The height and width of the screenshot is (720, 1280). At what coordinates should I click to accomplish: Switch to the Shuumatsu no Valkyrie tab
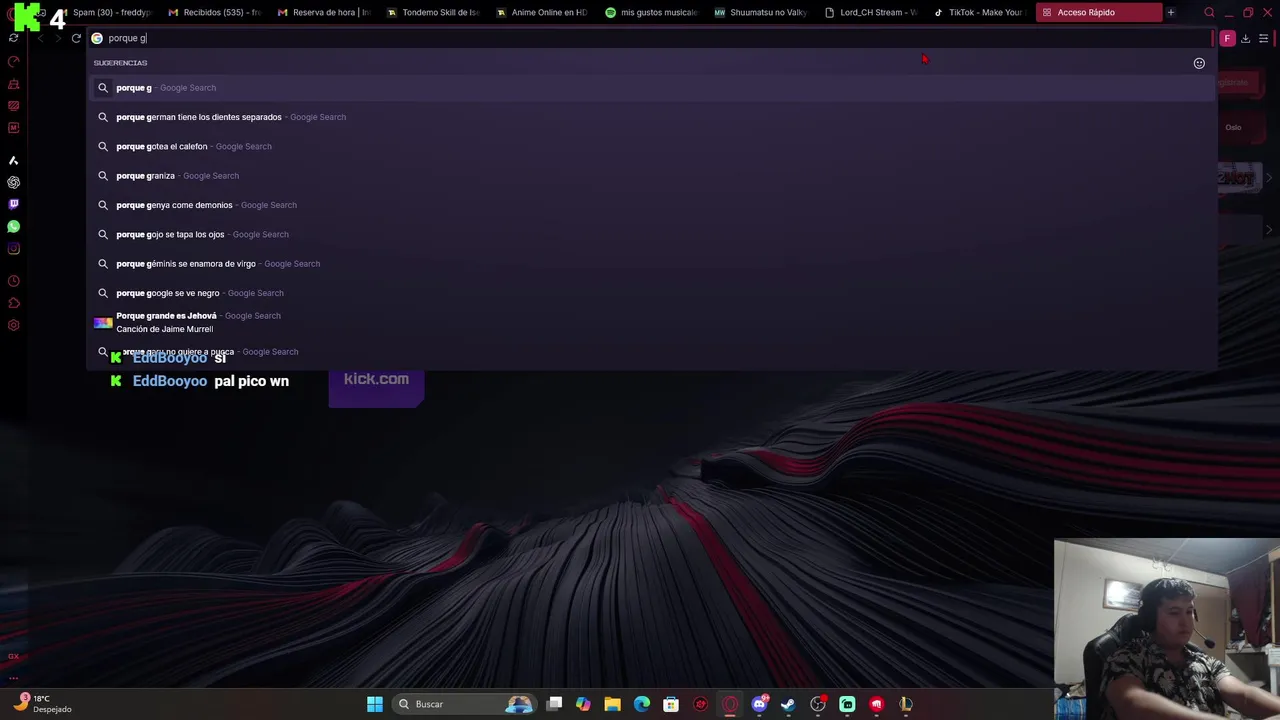[x=760, y=12]
